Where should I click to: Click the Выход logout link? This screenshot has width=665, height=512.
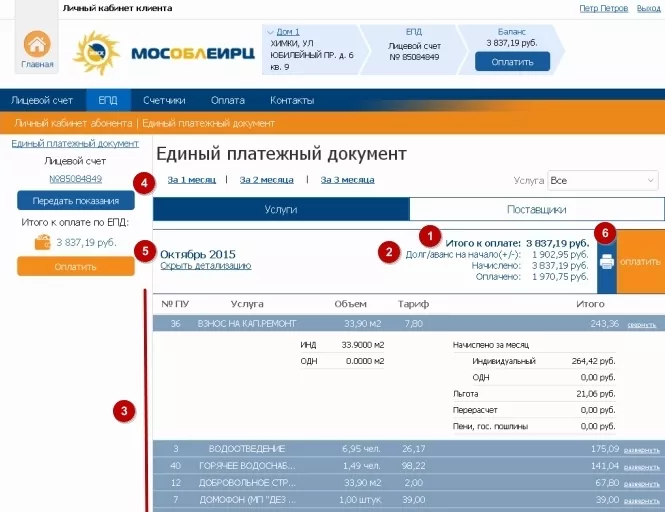[648, 8]
